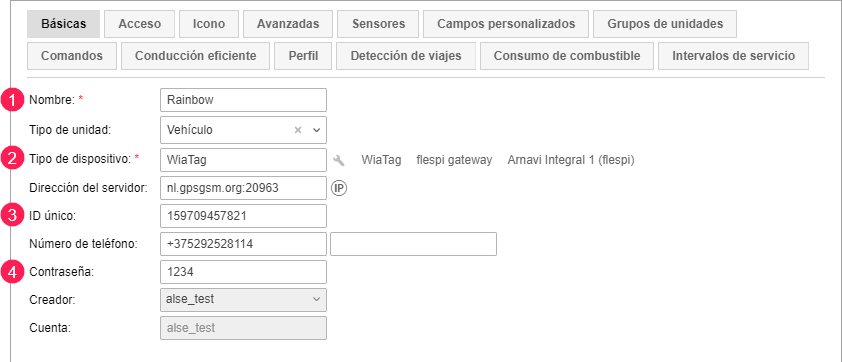The image size is (842, 362).
Task: Clear unit type with the X icon
Action: [297, 130]
